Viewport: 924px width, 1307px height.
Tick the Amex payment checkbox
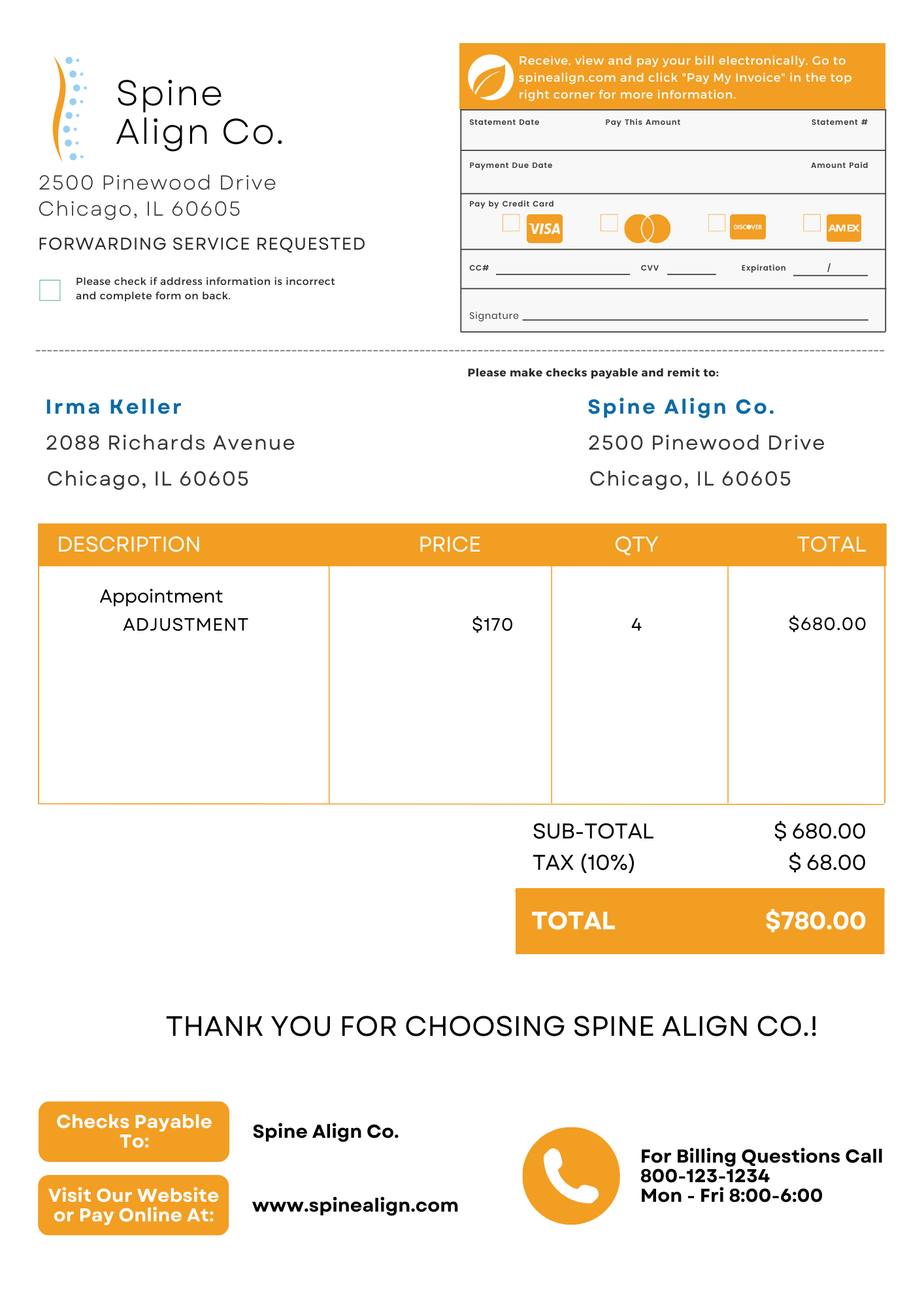tap(812, 223)
